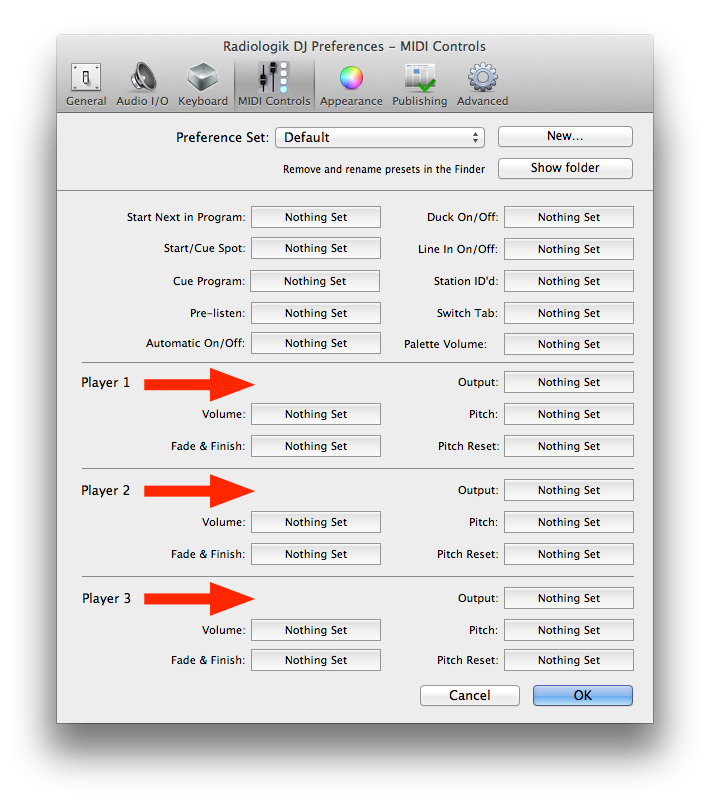The image size is (710, 802).
Task: Set Player 3 Volume MIDI control
Action: click(x=316, y=630)
